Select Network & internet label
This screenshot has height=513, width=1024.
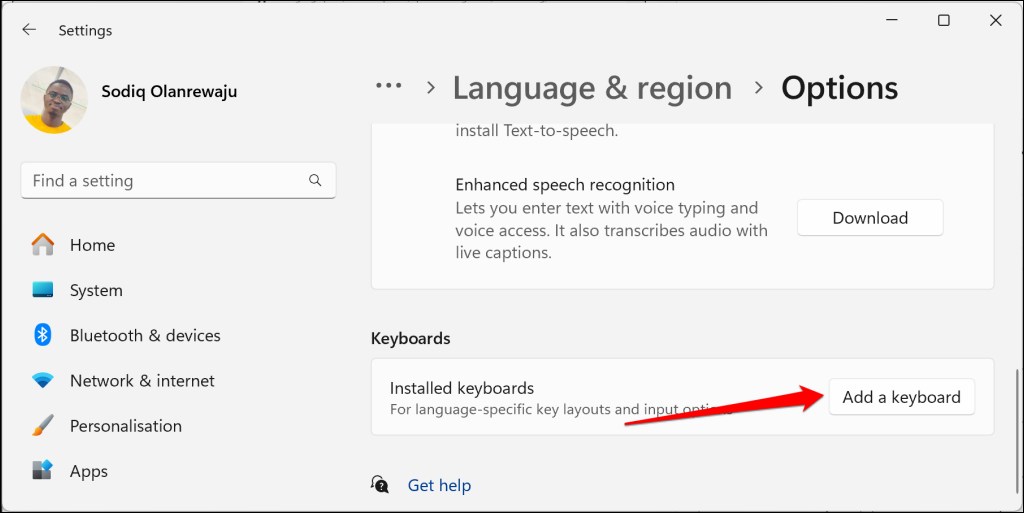[142, 381]
